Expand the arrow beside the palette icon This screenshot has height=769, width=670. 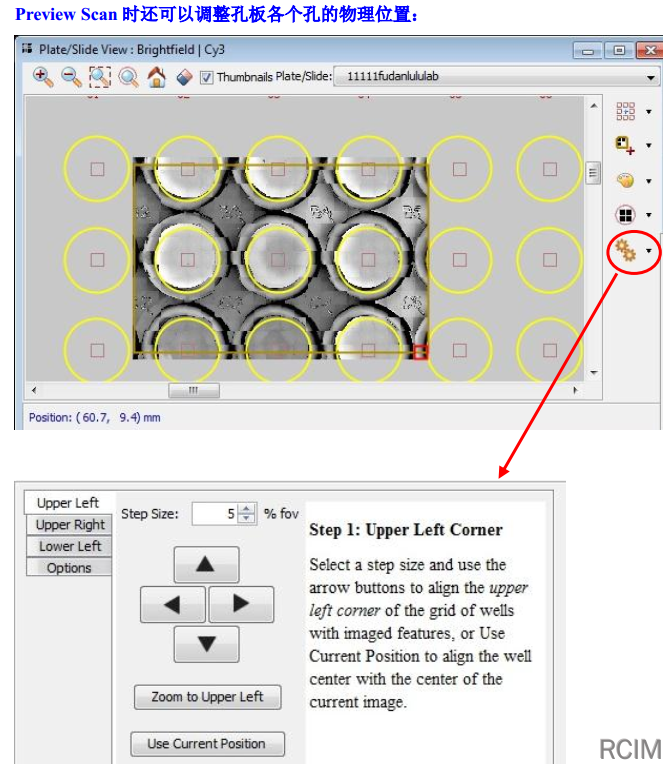[x=650, y=182]
